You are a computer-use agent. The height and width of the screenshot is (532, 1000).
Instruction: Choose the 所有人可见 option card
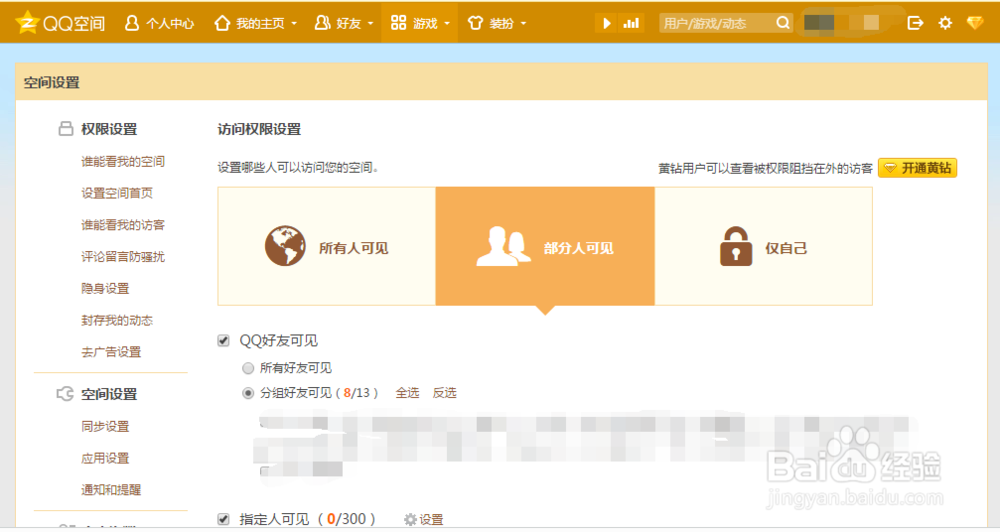(327, 246)
